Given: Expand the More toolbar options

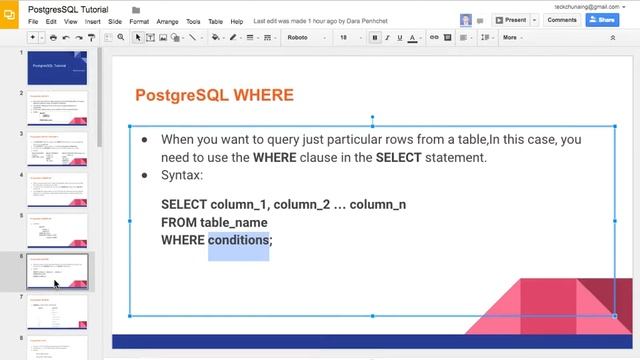Looking at the screenshot, I should pyautogui.click(x=512, y=38).
